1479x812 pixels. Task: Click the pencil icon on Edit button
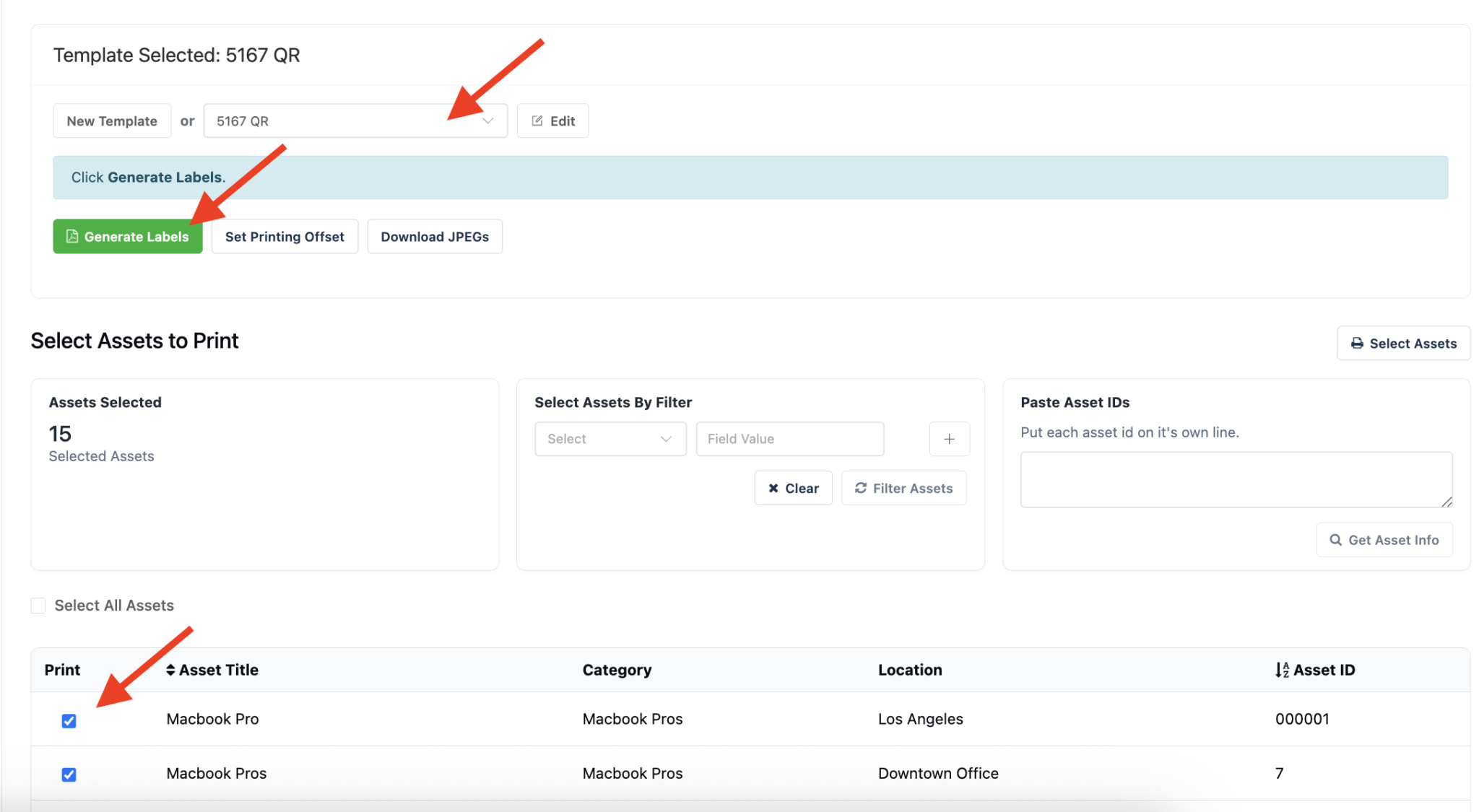pos(537,121)
